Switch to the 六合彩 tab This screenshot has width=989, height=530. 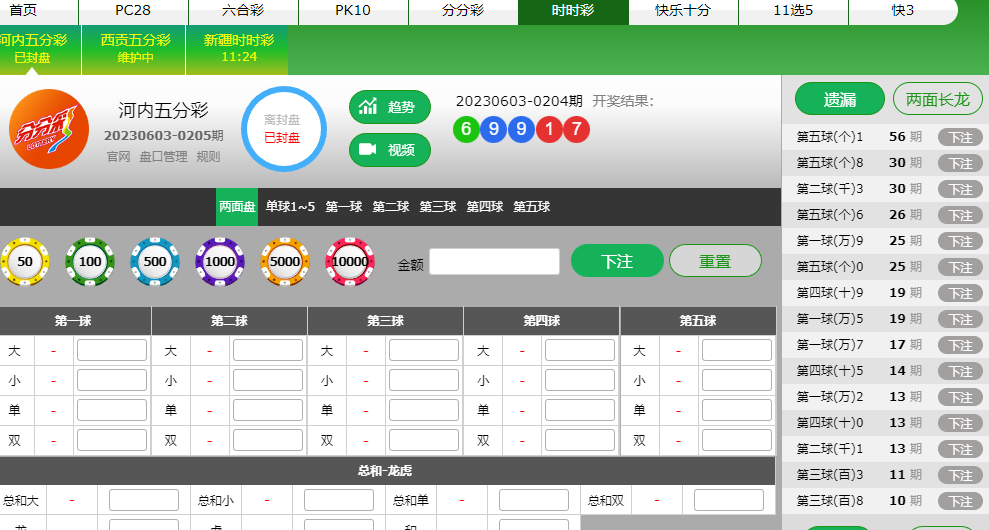243,11
